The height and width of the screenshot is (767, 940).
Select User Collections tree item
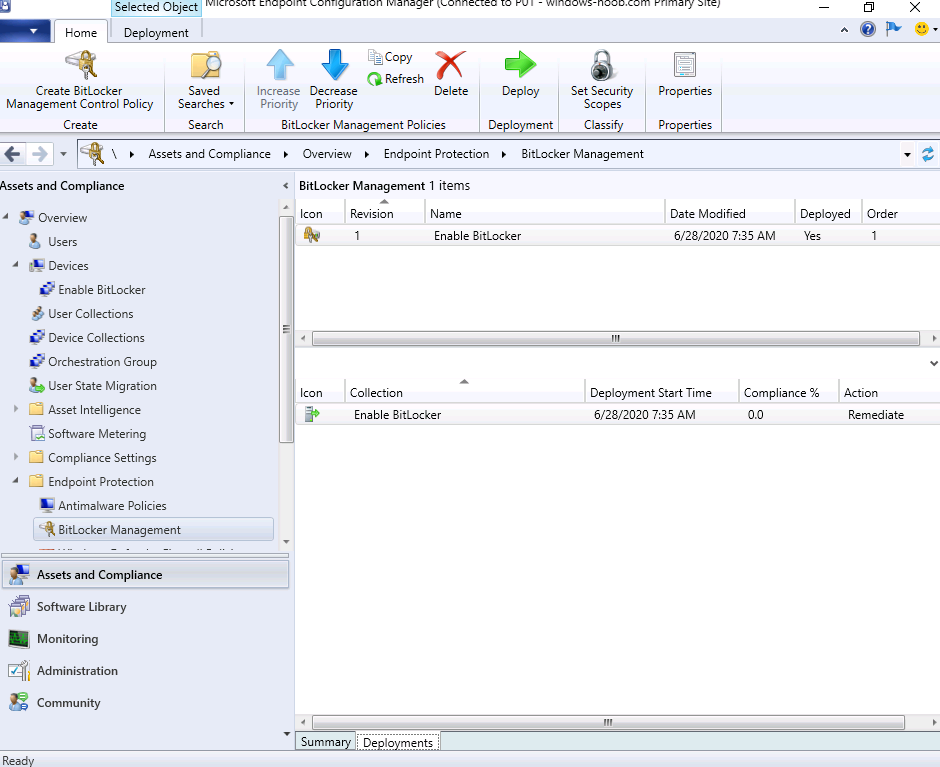(x=91, y=314)
